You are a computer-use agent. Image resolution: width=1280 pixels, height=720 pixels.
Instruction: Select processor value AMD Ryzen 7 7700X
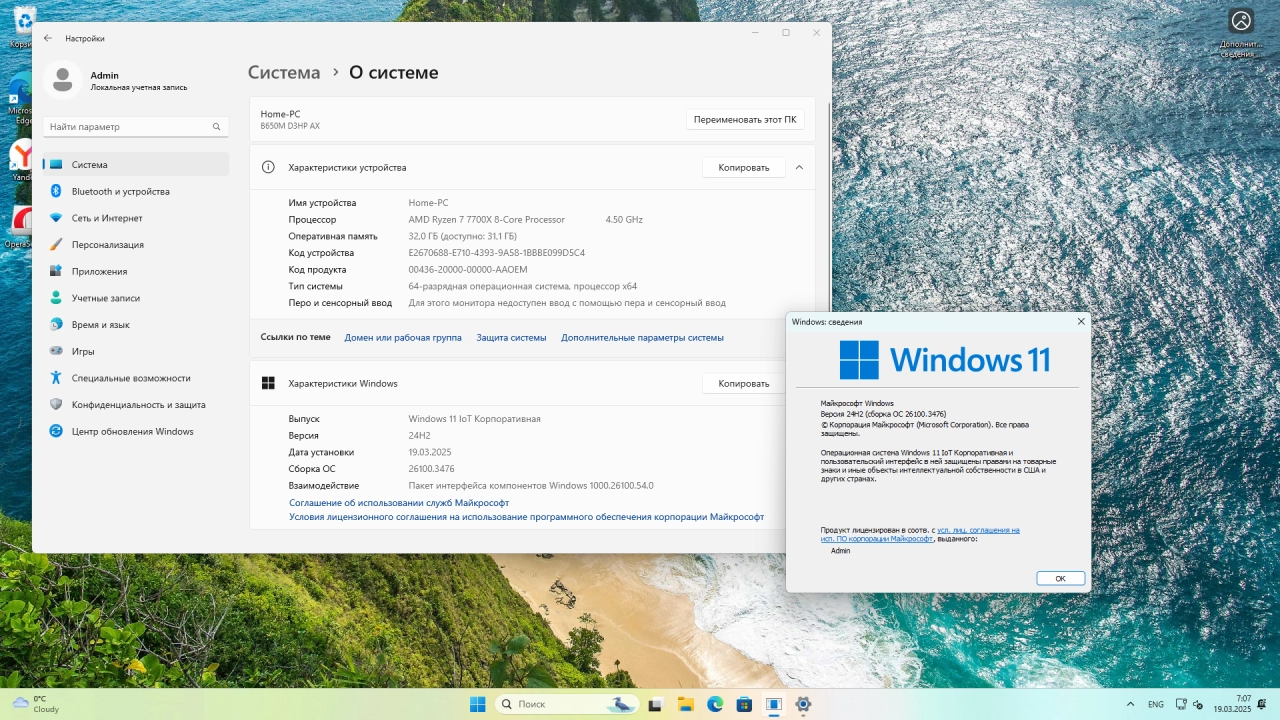pyautogui.click(x=486, y=219)
